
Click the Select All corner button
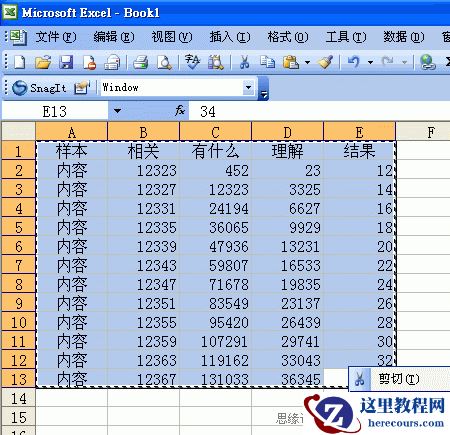coord(18,131)
